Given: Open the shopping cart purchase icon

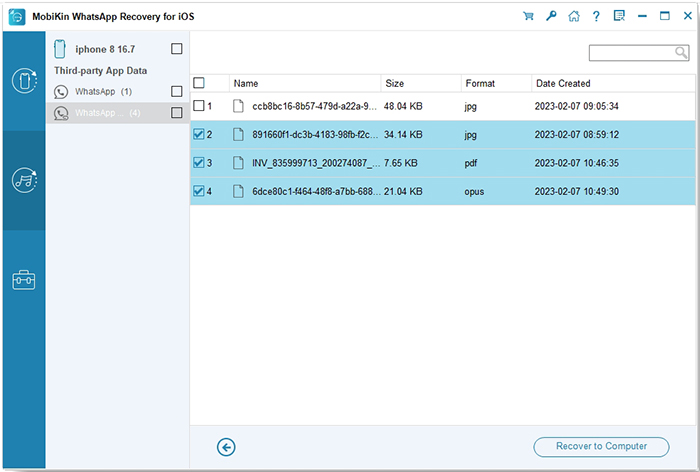Looking at the screenshot, I should coord(528,17).
